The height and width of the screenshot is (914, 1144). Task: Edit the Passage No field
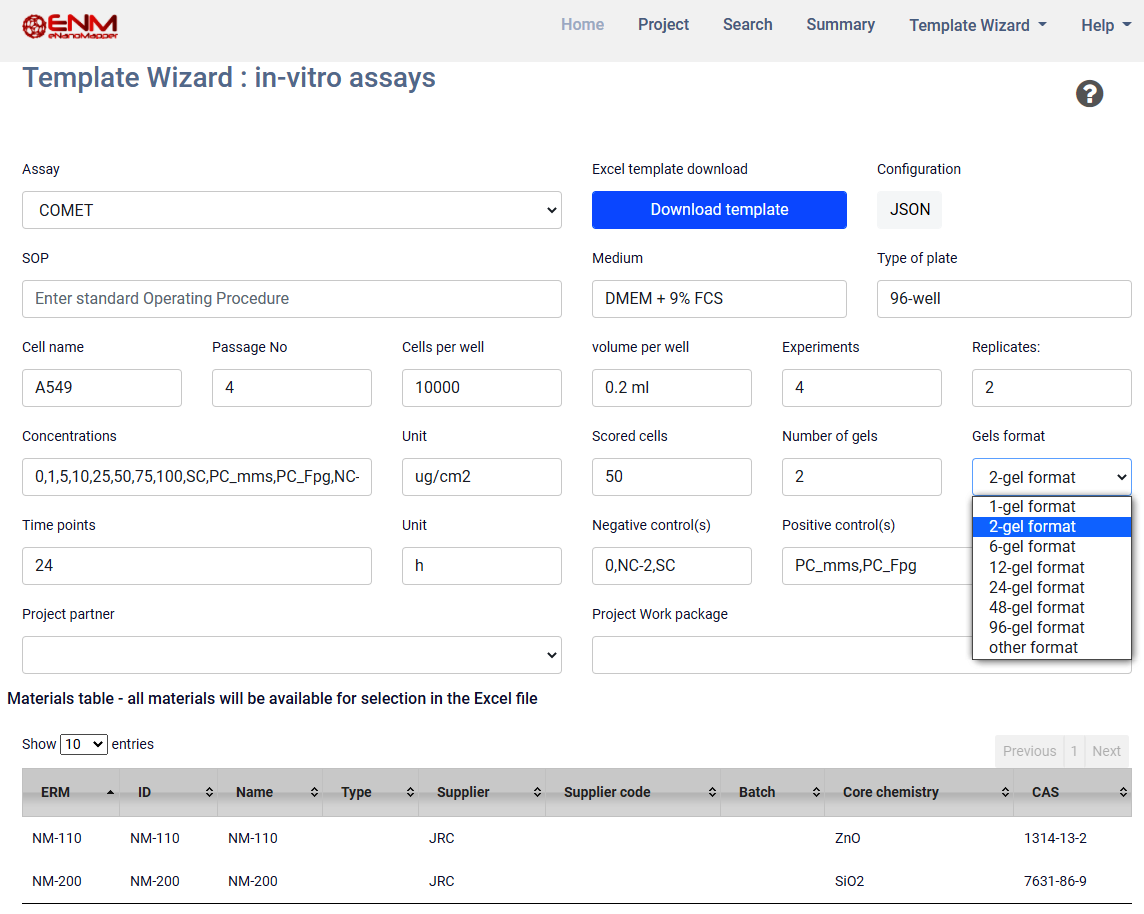point(292,388)
